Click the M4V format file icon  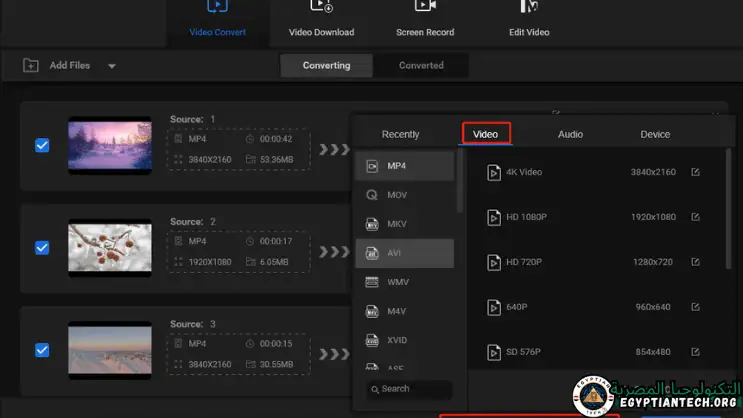point(372,311)
